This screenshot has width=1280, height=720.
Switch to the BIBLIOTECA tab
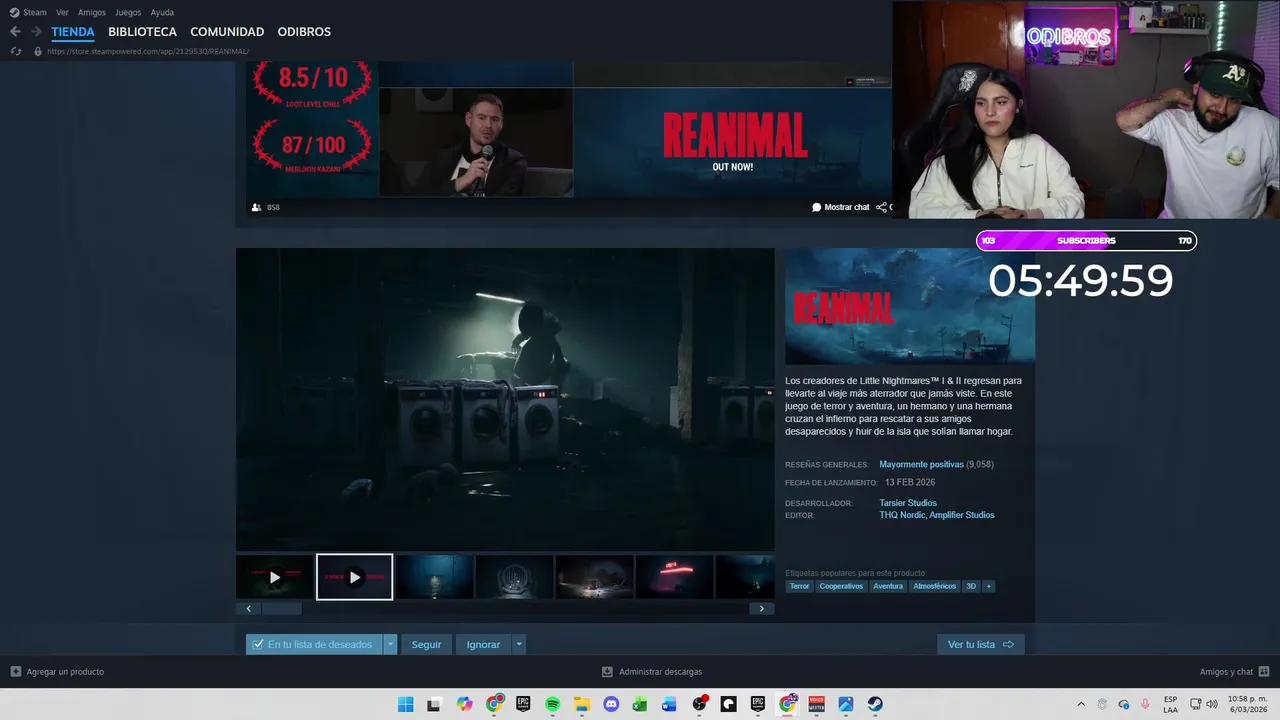[x=142, y=32]
